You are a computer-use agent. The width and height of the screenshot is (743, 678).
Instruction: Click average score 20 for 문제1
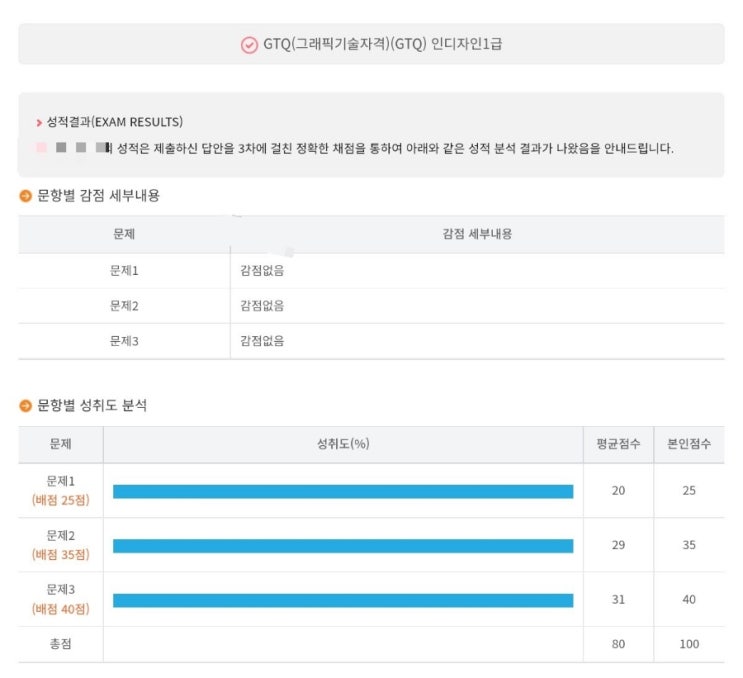[x=618, y=490]
